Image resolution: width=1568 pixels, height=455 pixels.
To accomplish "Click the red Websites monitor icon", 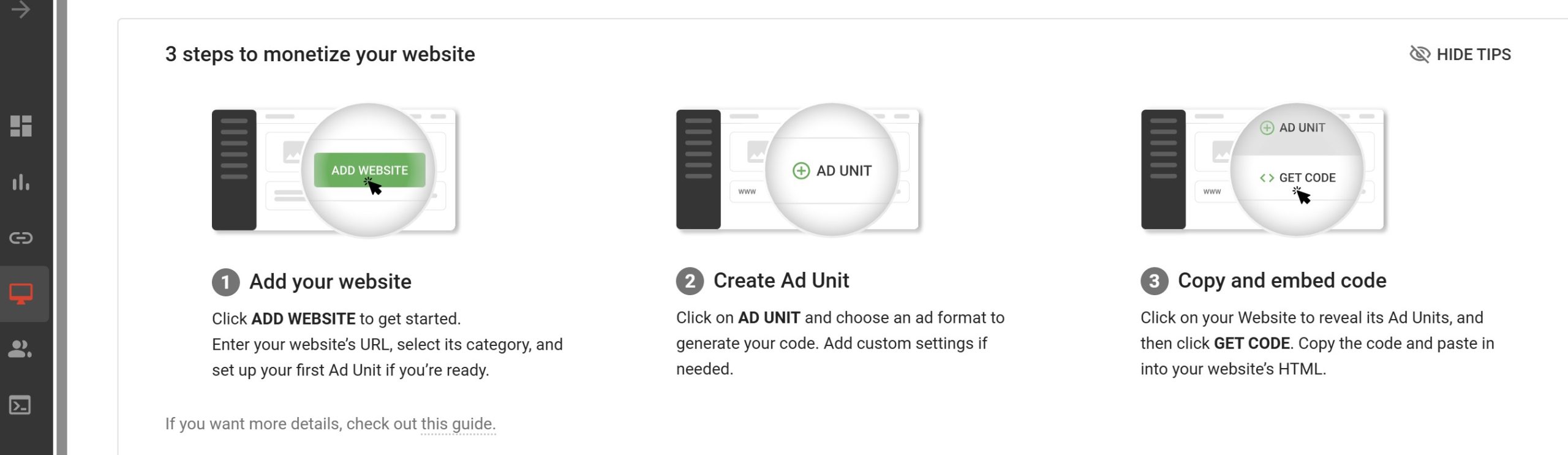I will click(x=21, y=294).
